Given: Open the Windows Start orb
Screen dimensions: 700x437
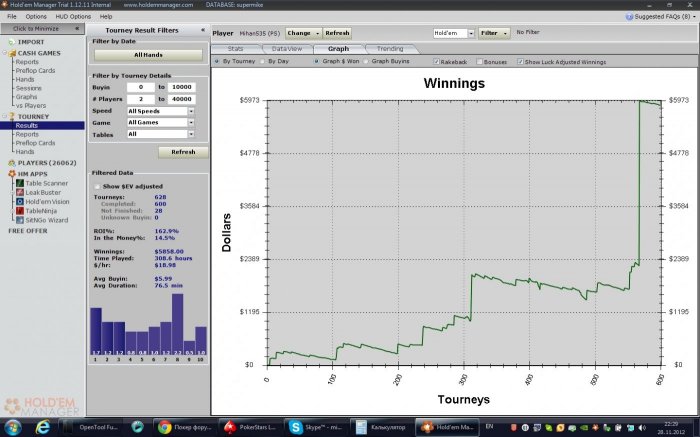Looking at the screenshot, I should coord(13,427).
